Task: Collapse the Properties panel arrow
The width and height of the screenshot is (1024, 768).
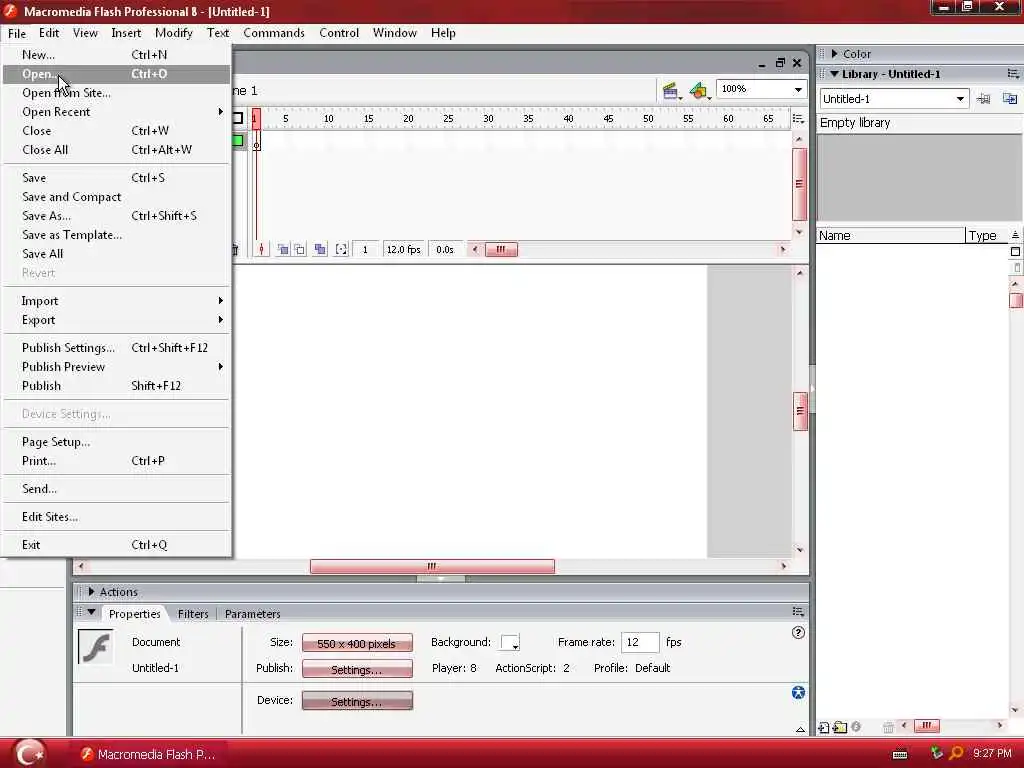Action: click(x=91, y=612)
